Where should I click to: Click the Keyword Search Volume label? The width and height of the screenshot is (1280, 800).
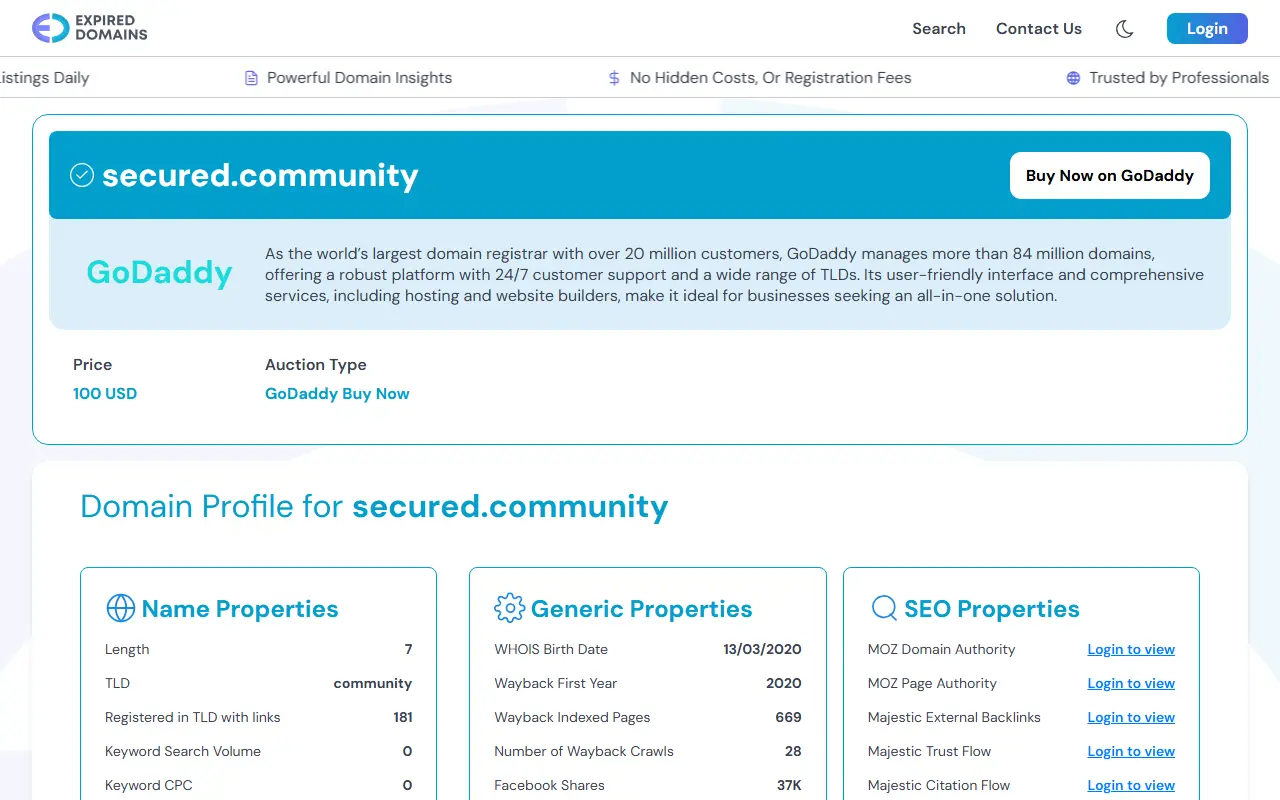click(183, 752)
